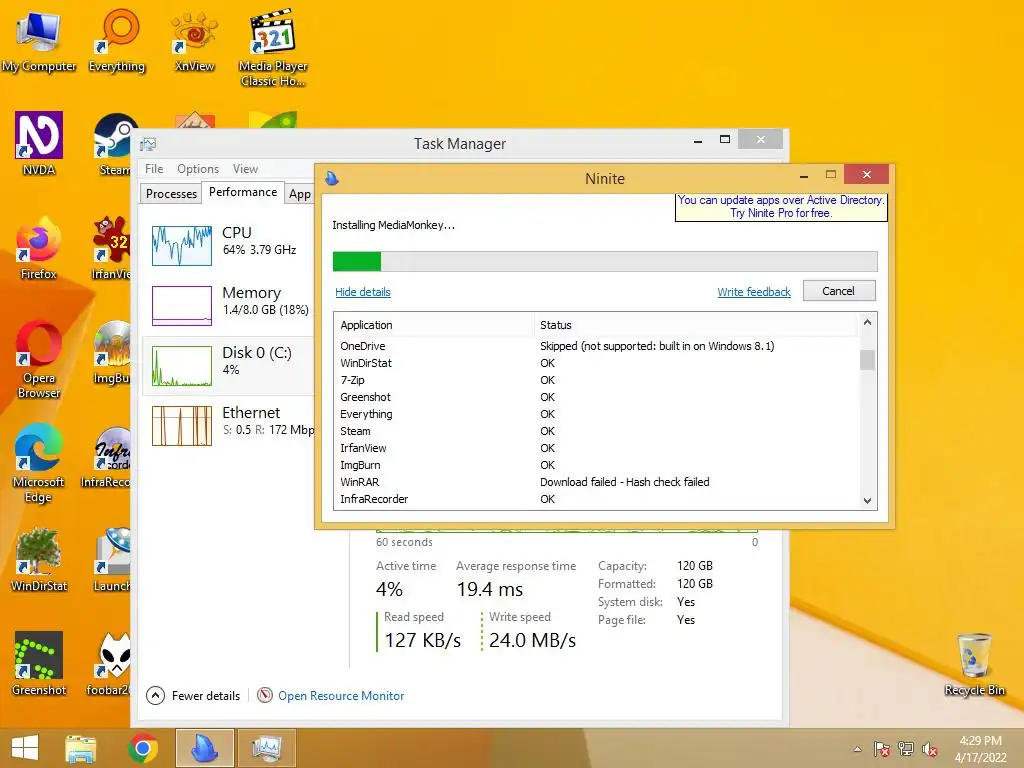Open the network tray icon
Viewport: 1024px width, 768px height.
pos(906,749)
